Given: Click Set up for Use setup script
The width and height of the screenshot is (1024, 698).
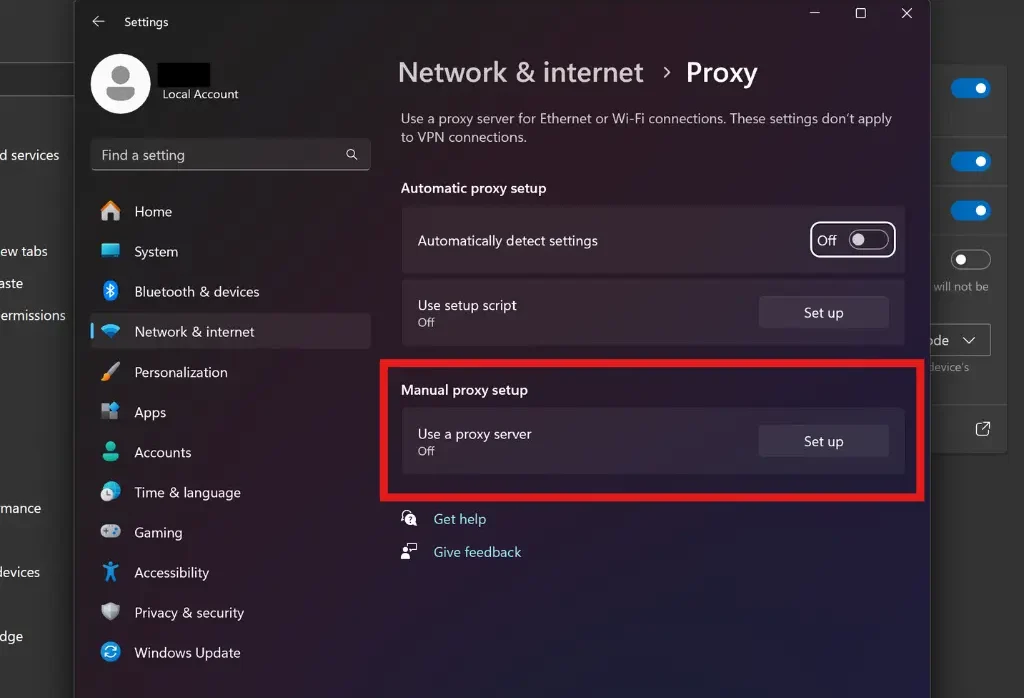Looking at the screenshot, I should (824, 313).
